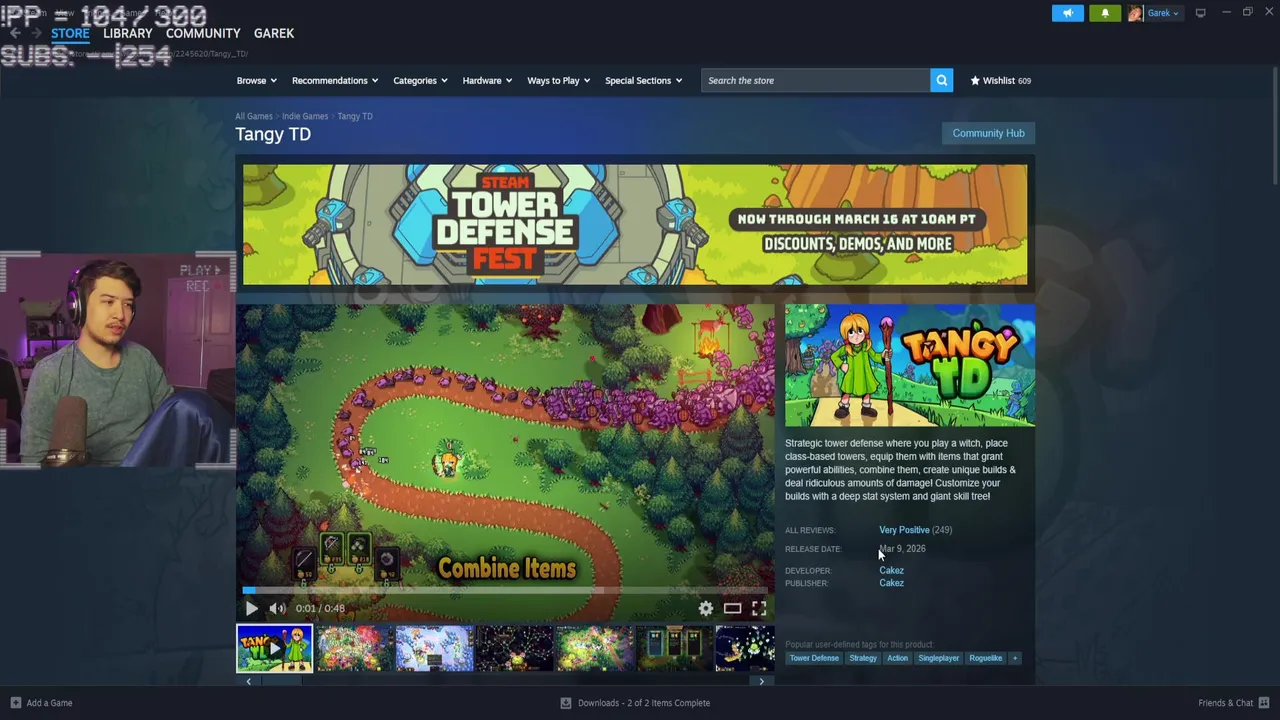1280x720 pixels.
Task: Expand the Categories dropdown
Action: pyautogui.click(x=420, y=80)
